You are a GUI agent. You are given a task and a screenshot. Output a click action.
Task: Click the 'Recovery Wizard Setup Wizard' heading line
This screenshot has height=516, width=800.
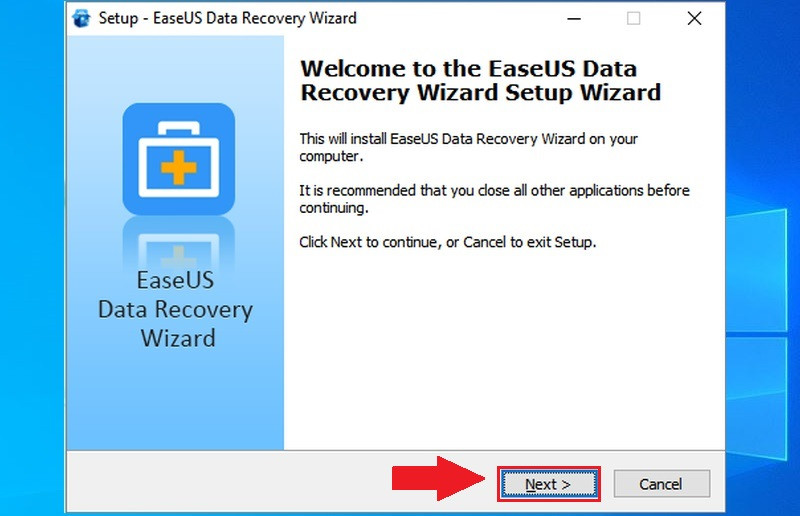pos(481,93)
